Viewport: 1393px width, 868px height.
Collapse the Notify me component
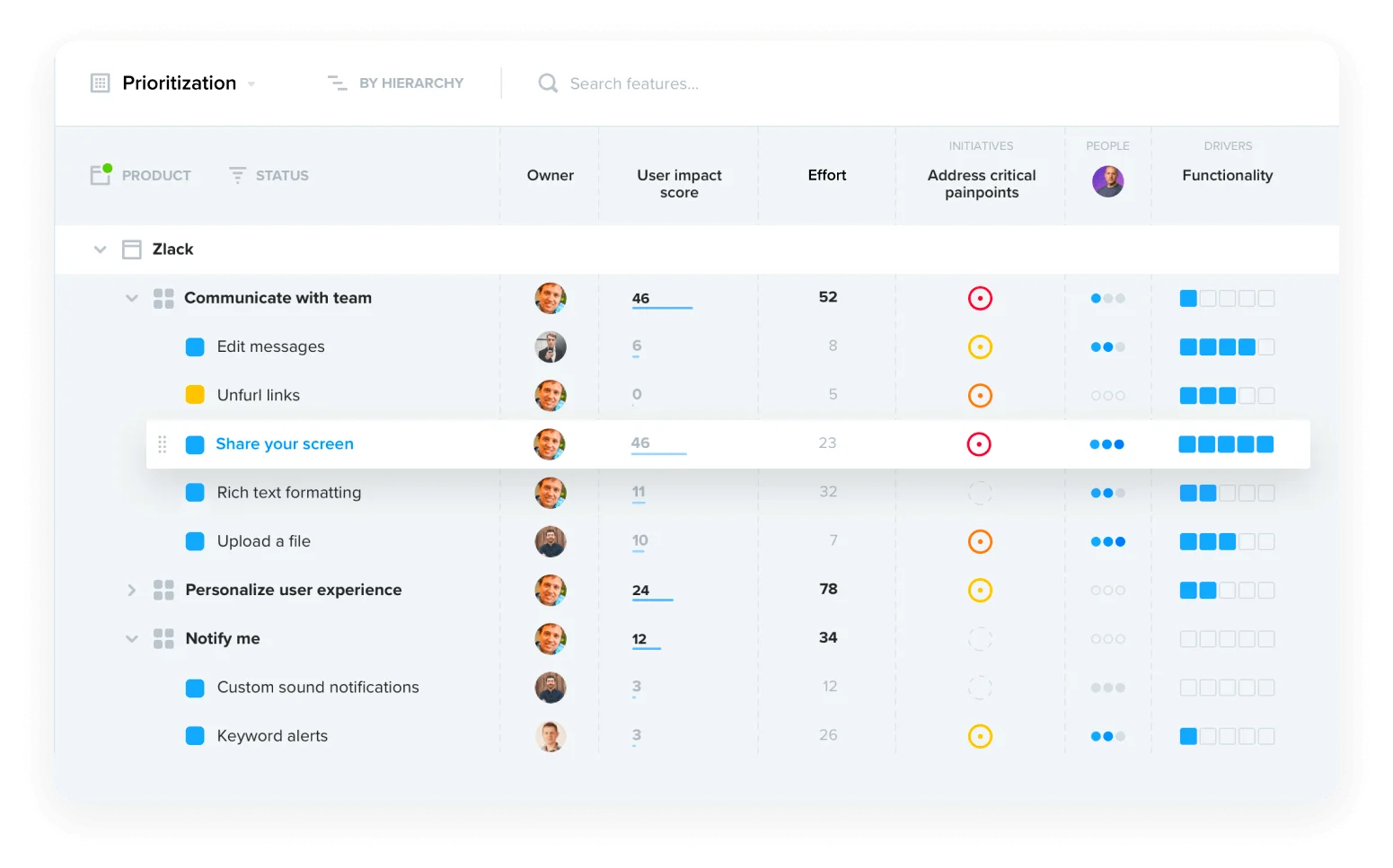tap(132, 639)
